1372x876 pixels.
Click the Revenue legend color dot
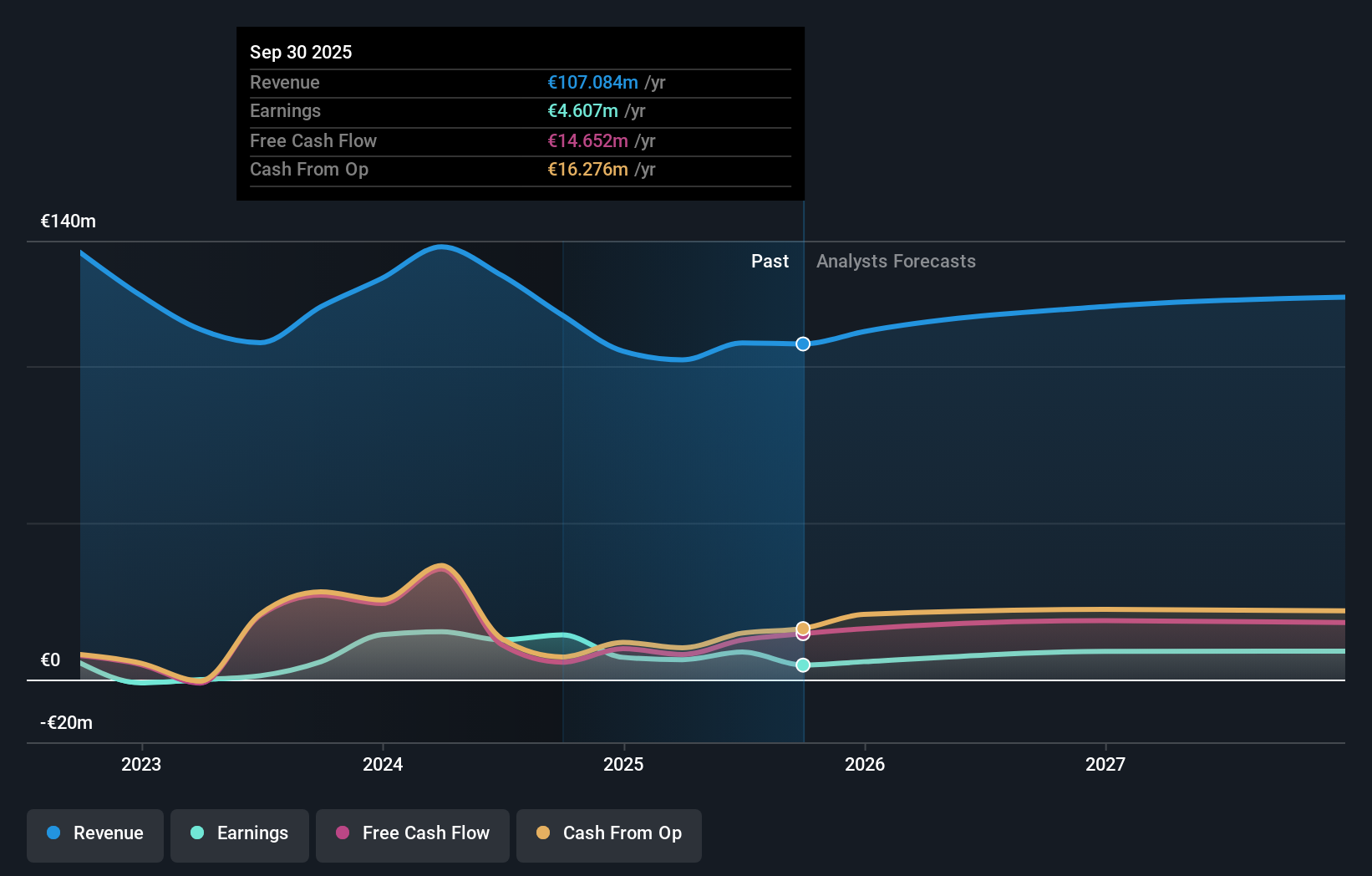click(x=53, y=833)
